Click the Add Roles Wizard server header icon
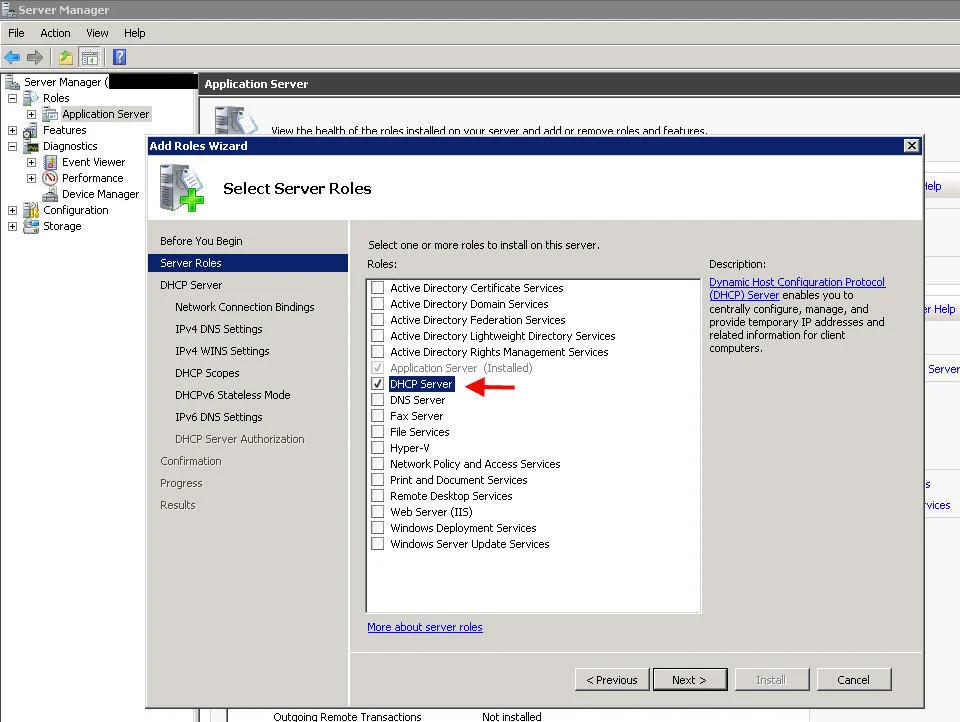 click(182, 187)
